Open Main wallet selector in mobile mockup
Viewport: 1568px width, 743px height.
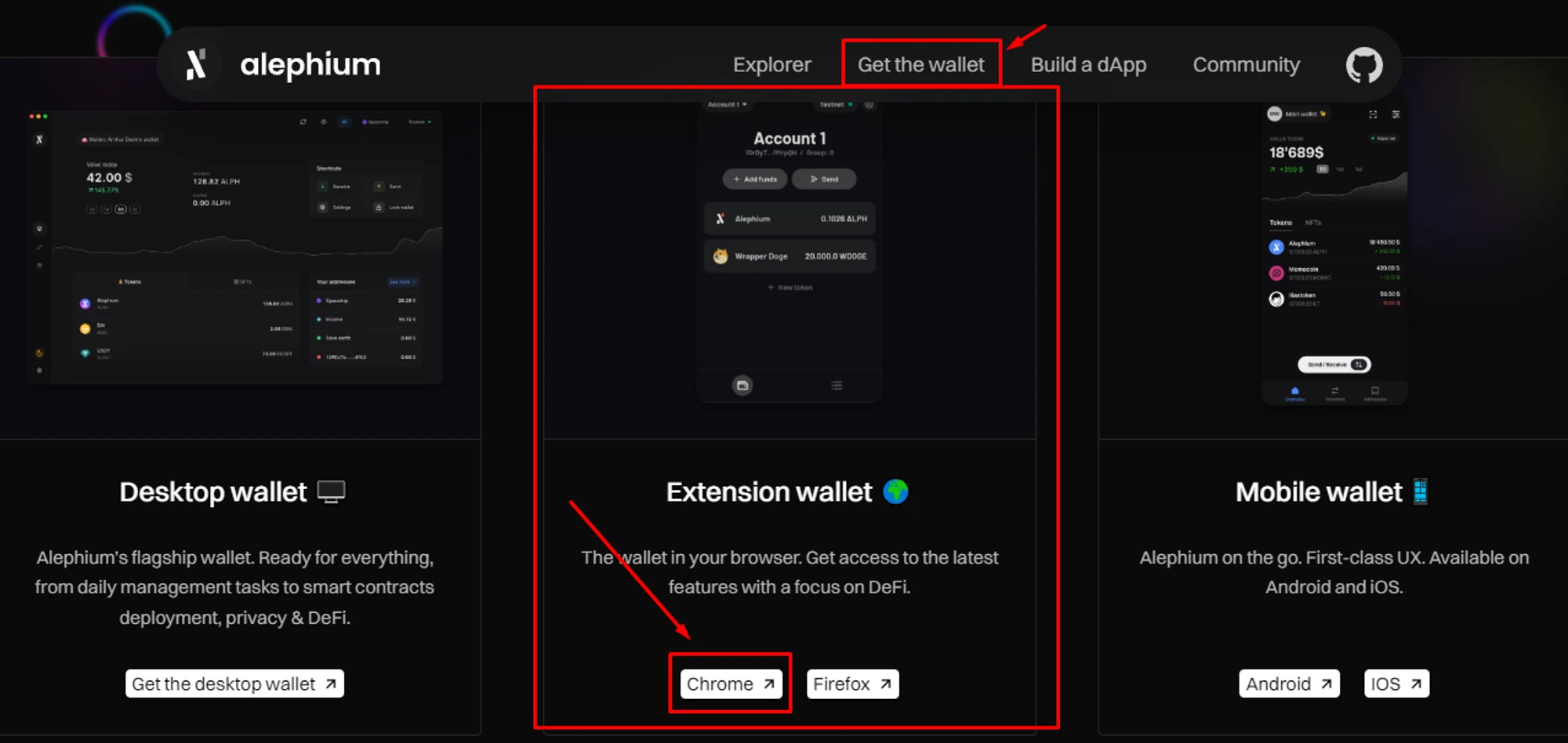(1298, 114)
